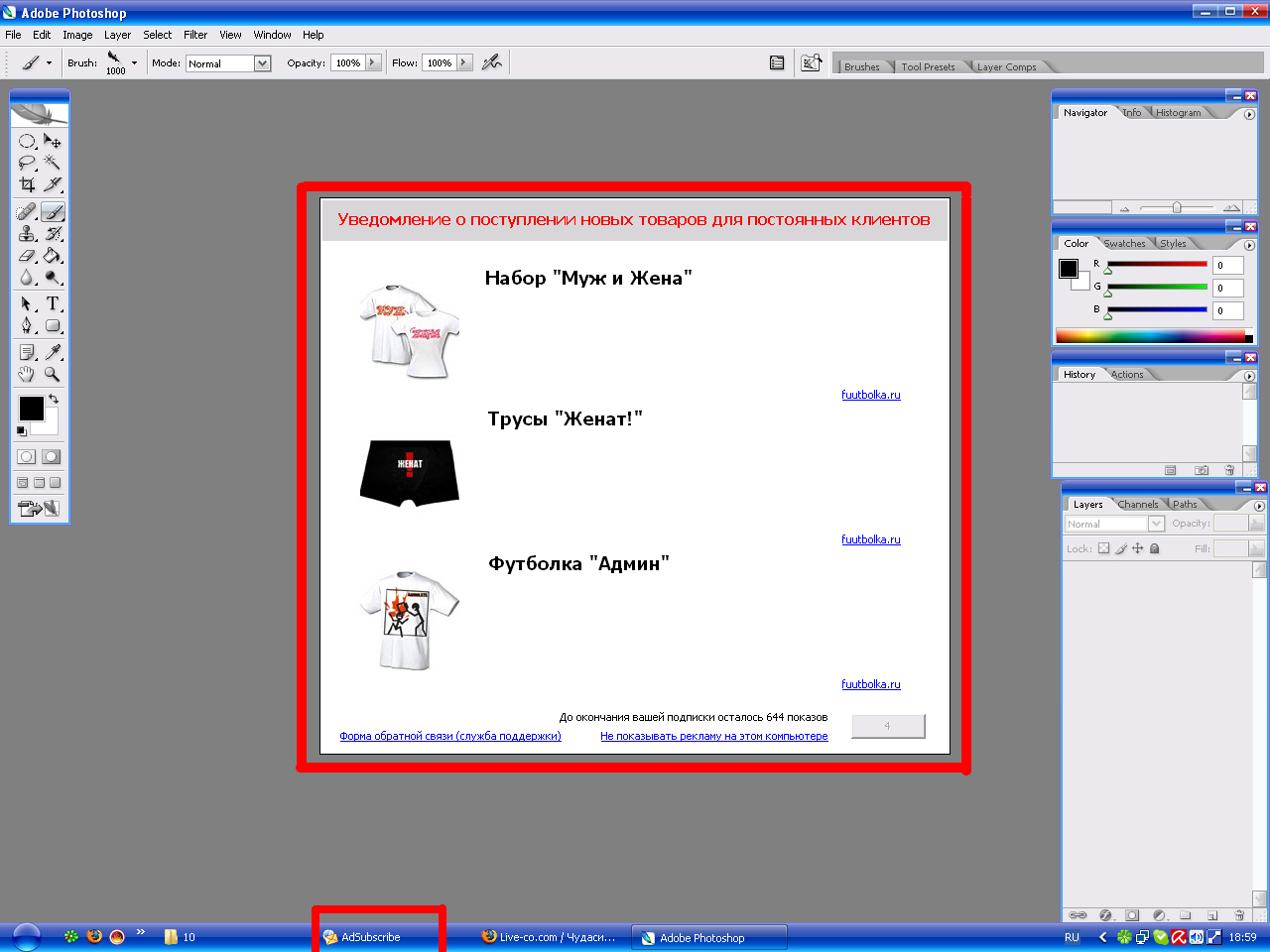Enable Quick Mask mode in toolbox

[52, 456]
